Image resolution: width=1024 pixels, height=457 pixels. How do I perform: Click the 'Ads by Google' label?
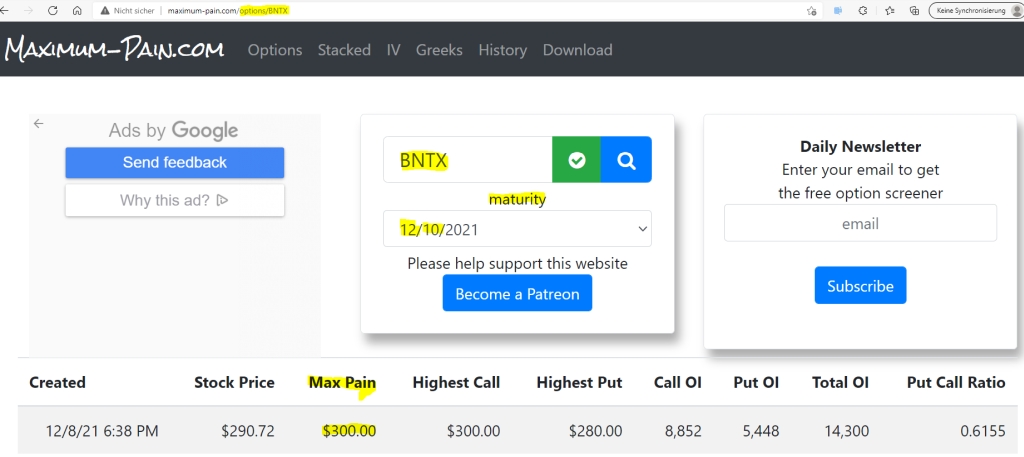(173, 131)
